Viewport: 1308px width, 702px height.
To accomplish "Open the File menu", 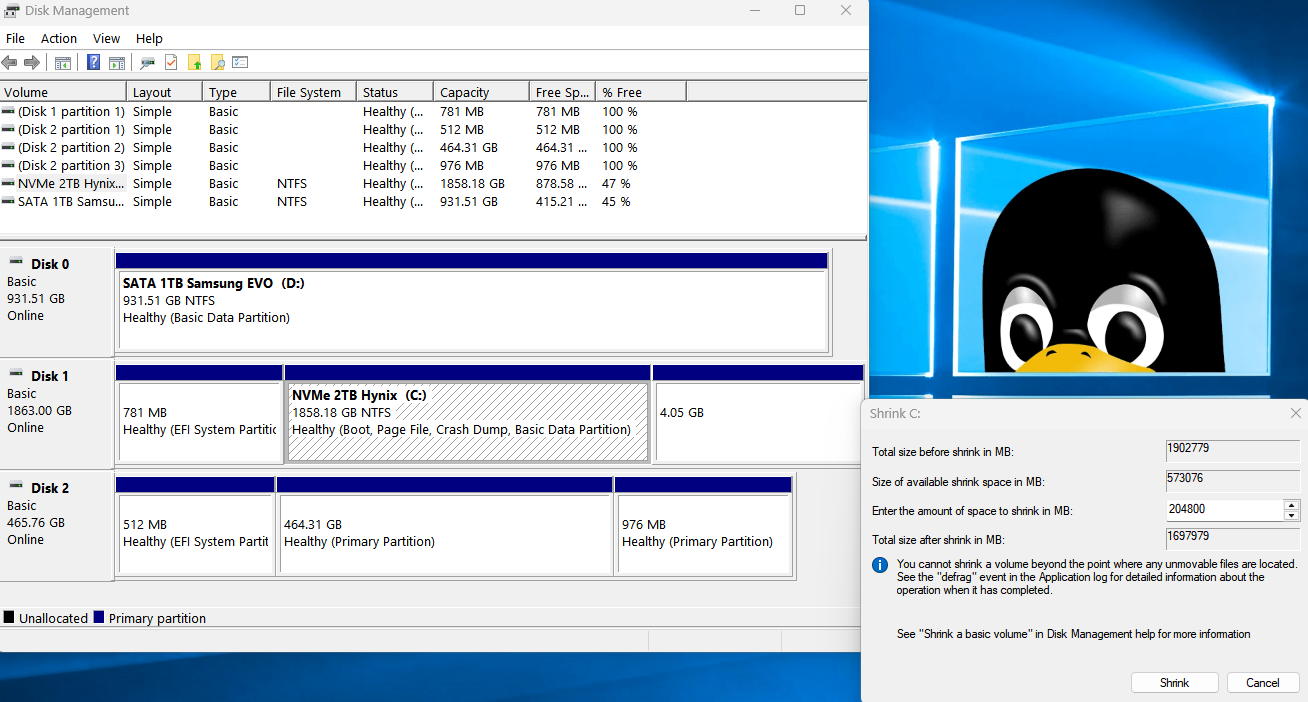I will [15, 38].
